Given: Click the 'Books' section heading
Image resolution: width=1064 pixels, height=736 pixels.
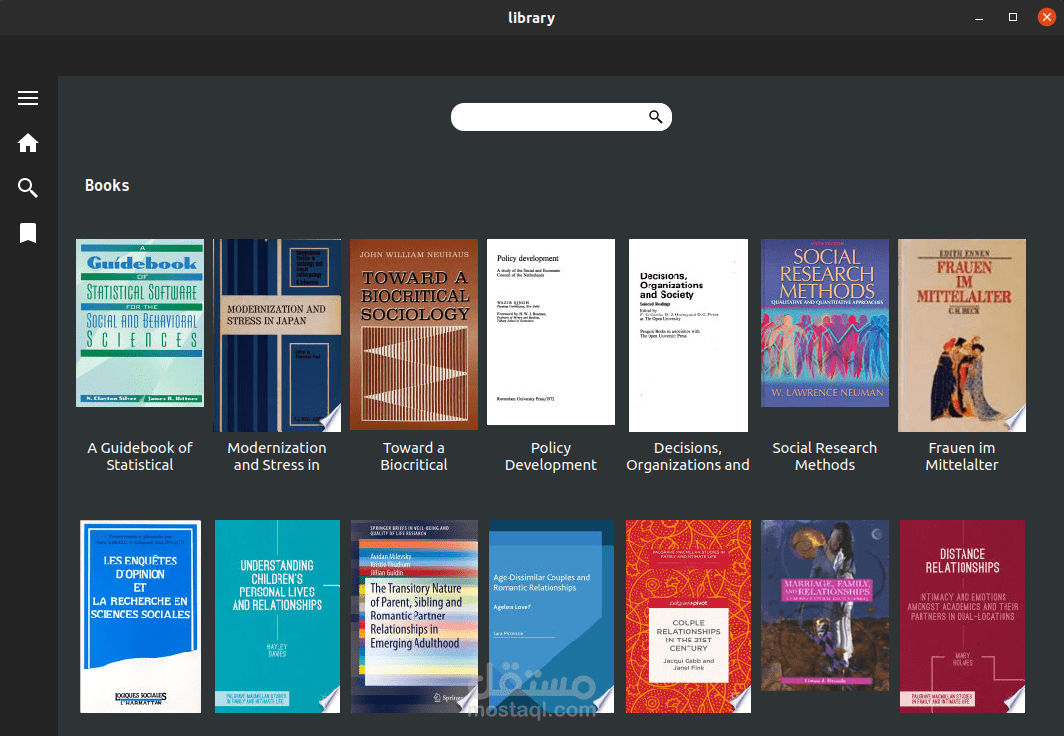Looking at the screenshot, I should (x=107, y=185).
